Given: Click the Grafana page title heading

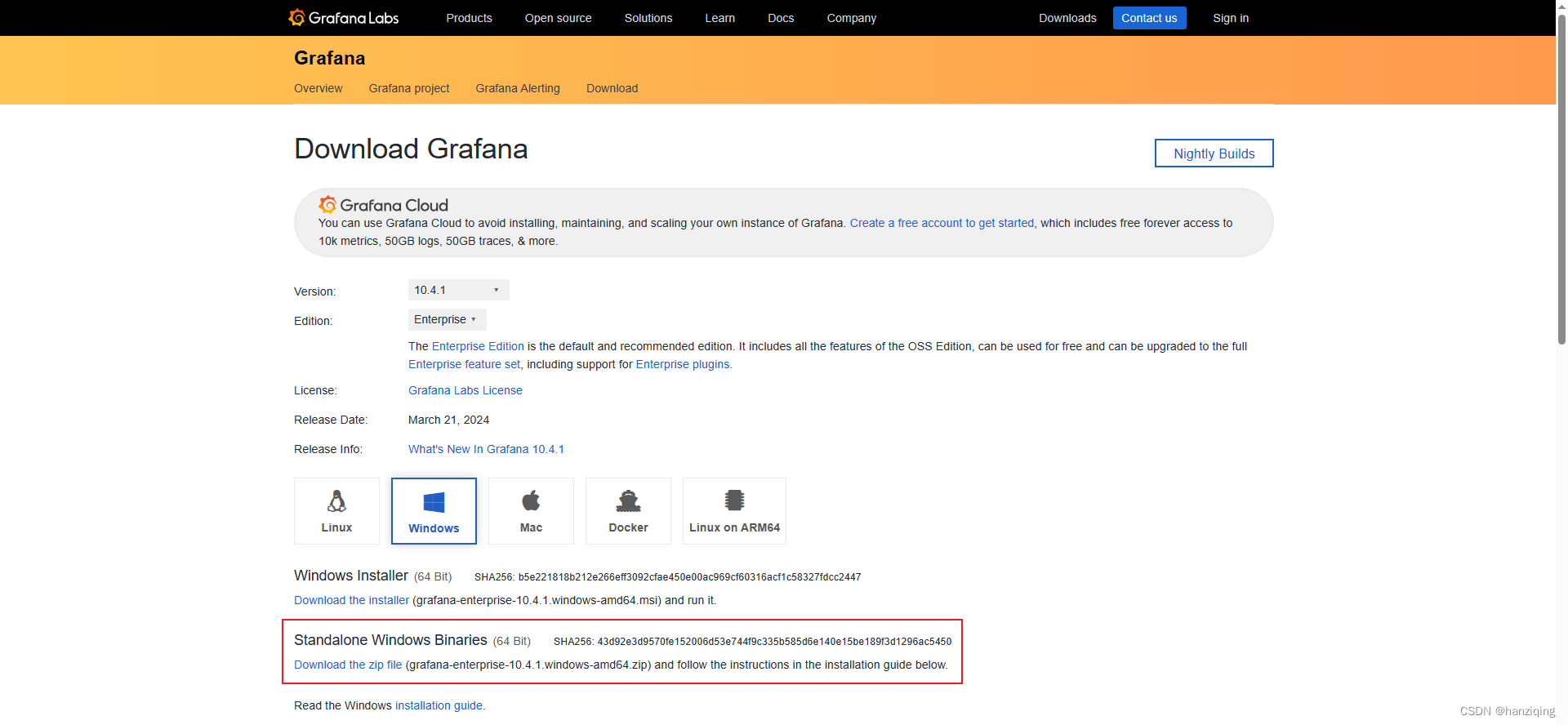Looking at the screenshot, I should (329, 58).
